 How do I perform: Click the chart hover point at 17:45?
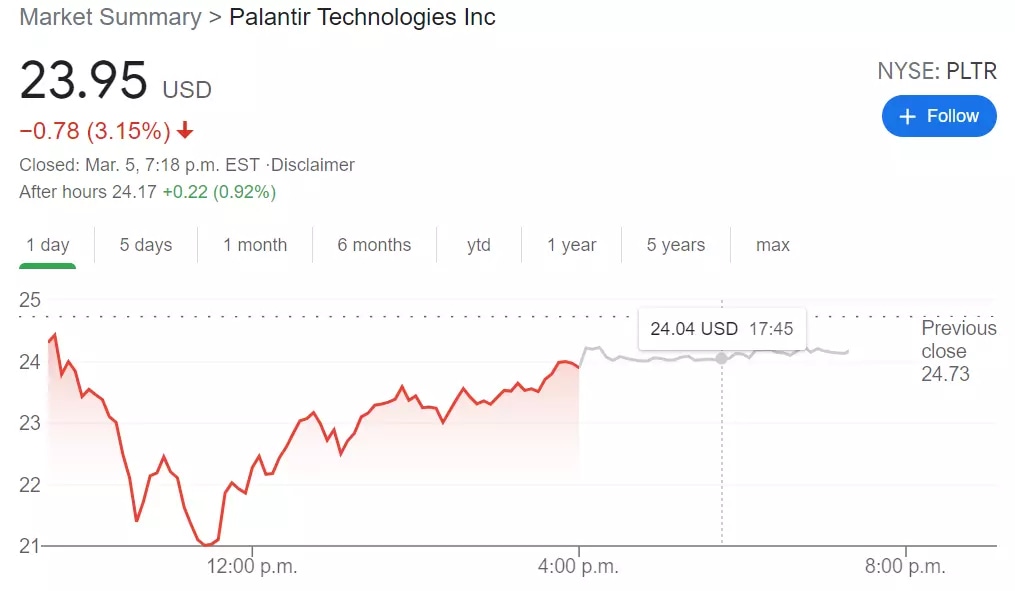tap(722, 358)
